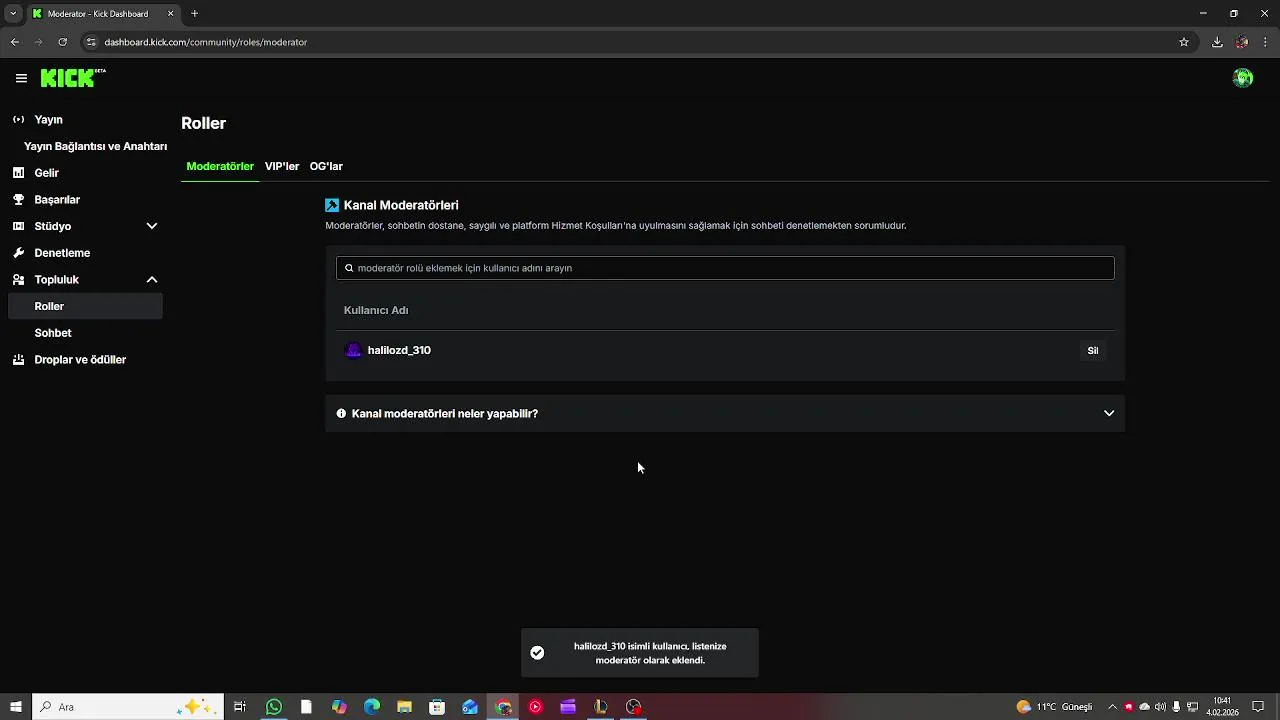Expand the Stüdyo sidebar section
The height and width of the screenshot is (720, 1280).
click(x=84, y=226)
